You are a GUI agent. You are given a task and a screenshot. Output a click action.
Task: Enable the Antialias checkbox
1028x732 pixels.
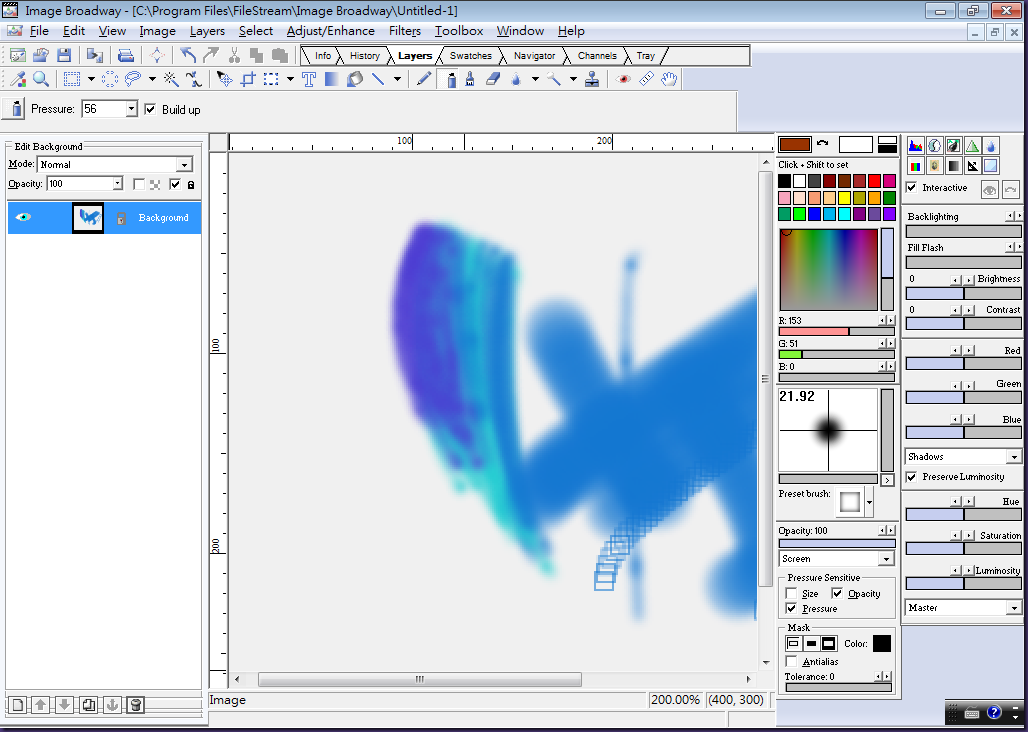click(x=791, y=661)
